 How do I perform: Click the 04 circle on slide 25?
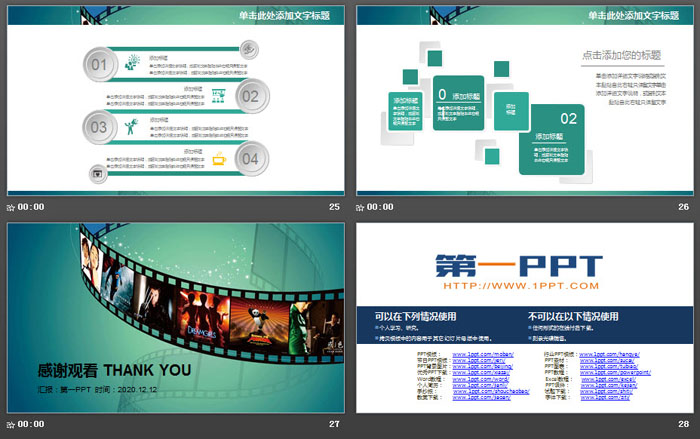click(x=251, y=159)
